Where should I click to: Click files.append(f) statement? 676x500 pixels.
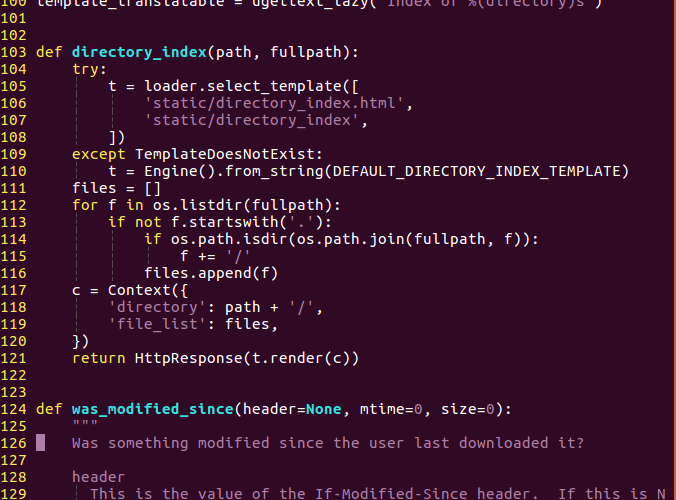[211, 273]
